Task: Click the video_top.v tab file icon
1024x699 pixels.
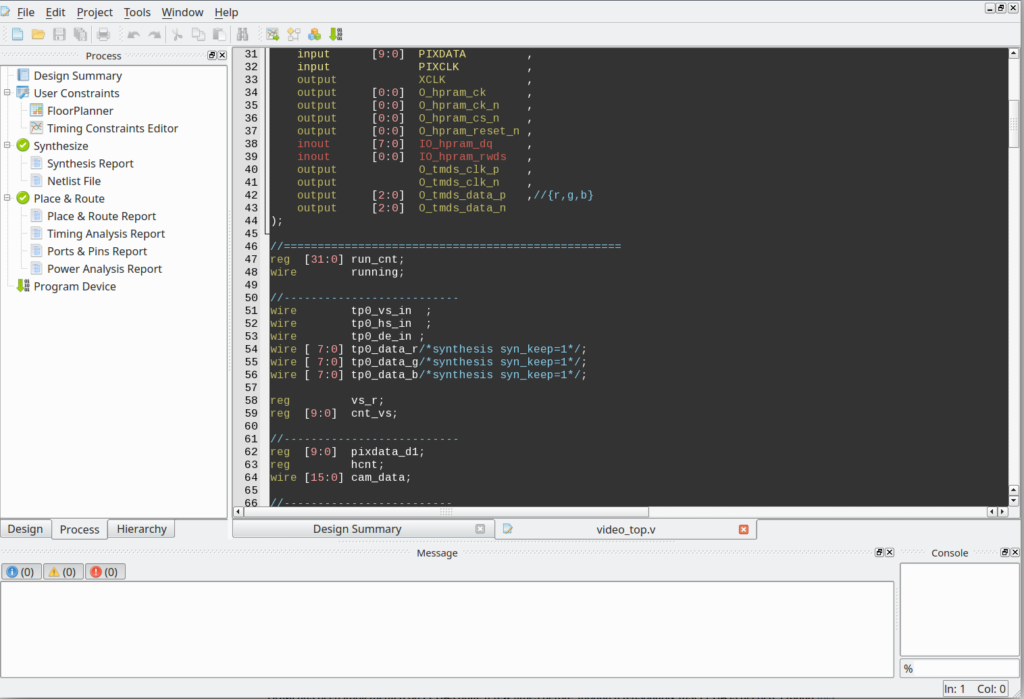Action: 508,529
